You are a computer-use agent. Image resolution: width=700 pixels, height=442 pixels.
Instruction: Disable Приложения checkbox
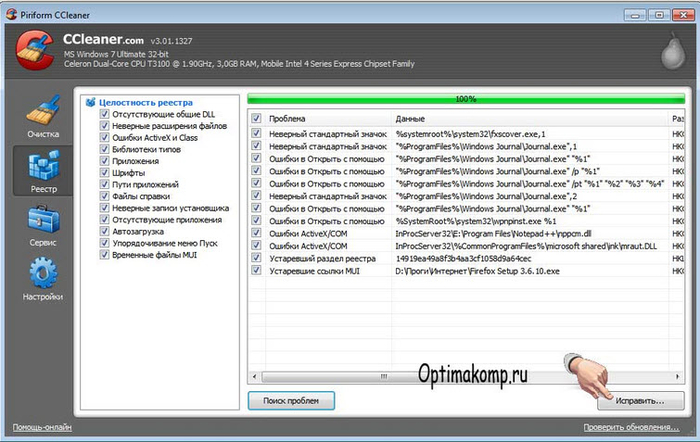click(104, 161)
